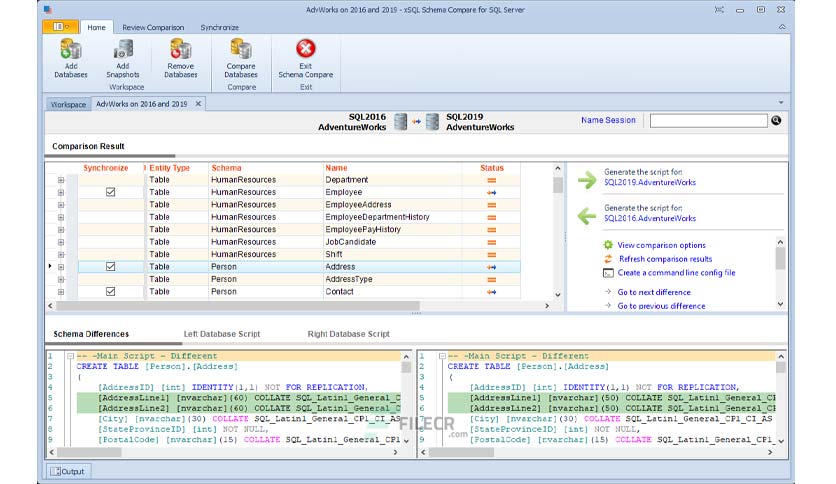Click the refresh icon beside Refresh comparison results
Image resolution: width=836 pixels, height=484 pixels.
tap(608, 259)
